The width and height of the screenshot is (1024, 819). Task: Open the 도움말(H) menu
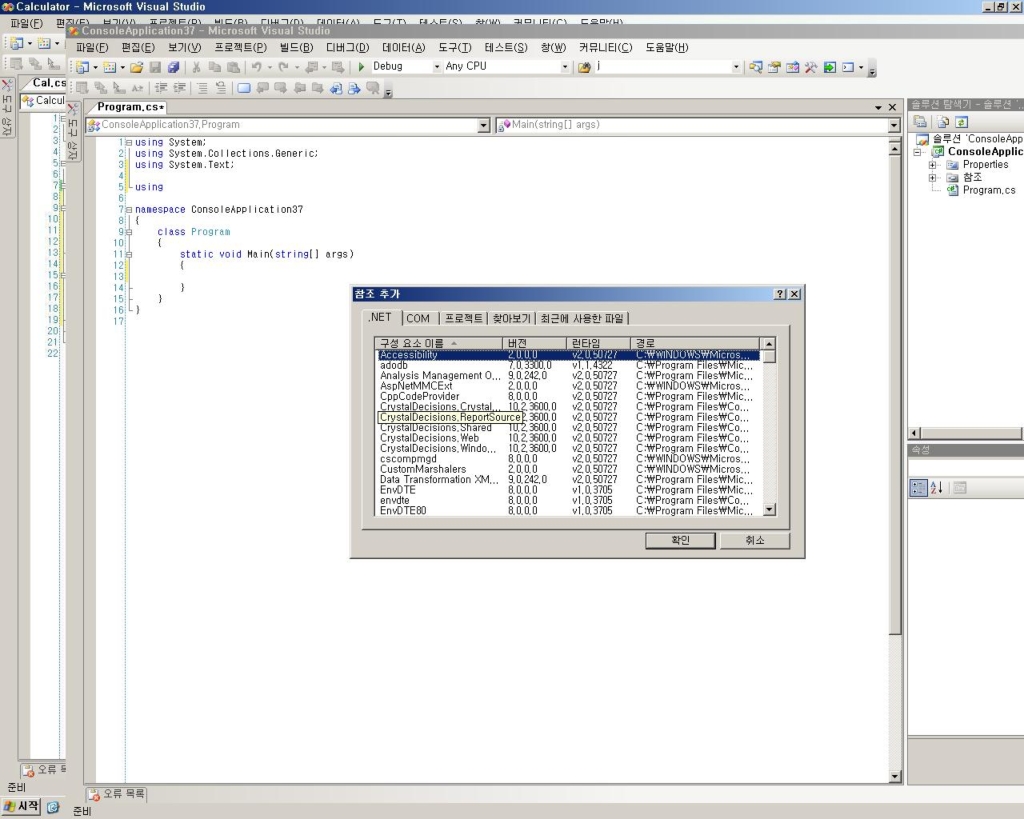click(x=667, y=48)
